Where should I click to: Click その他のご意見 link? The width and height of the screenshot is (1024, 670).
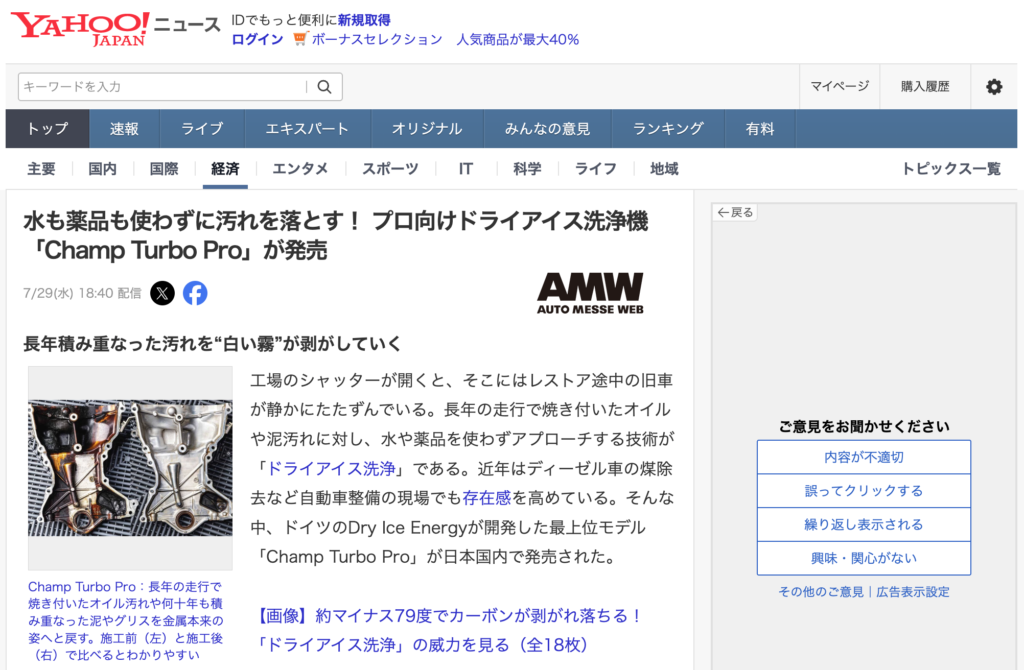(821, 592)
